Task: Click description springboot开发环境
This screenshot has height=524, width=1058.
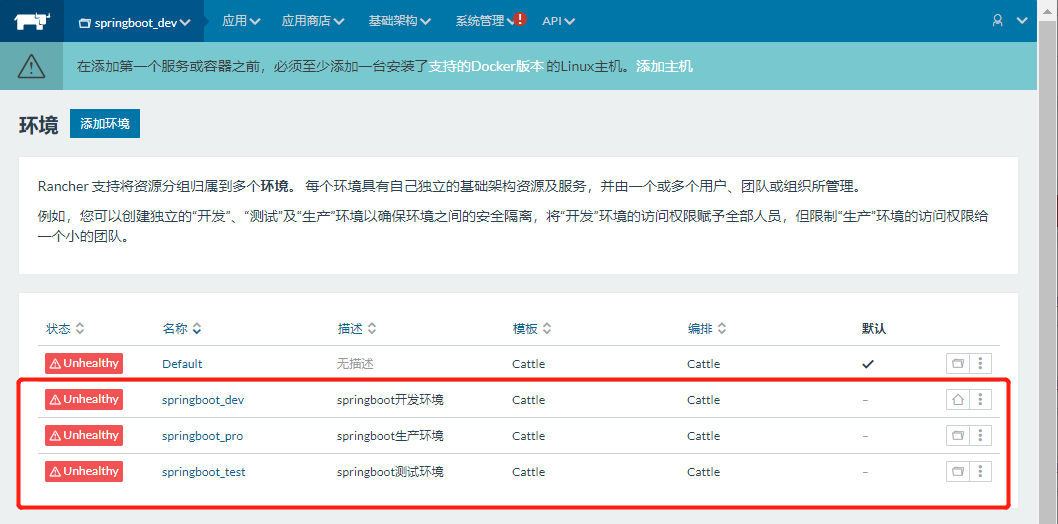Action: 390,400
